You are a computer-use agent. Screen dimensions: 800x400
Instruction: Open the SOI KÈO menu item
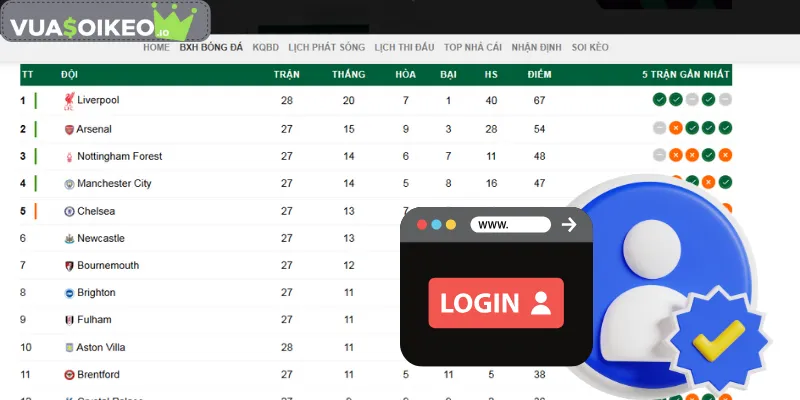590,47
